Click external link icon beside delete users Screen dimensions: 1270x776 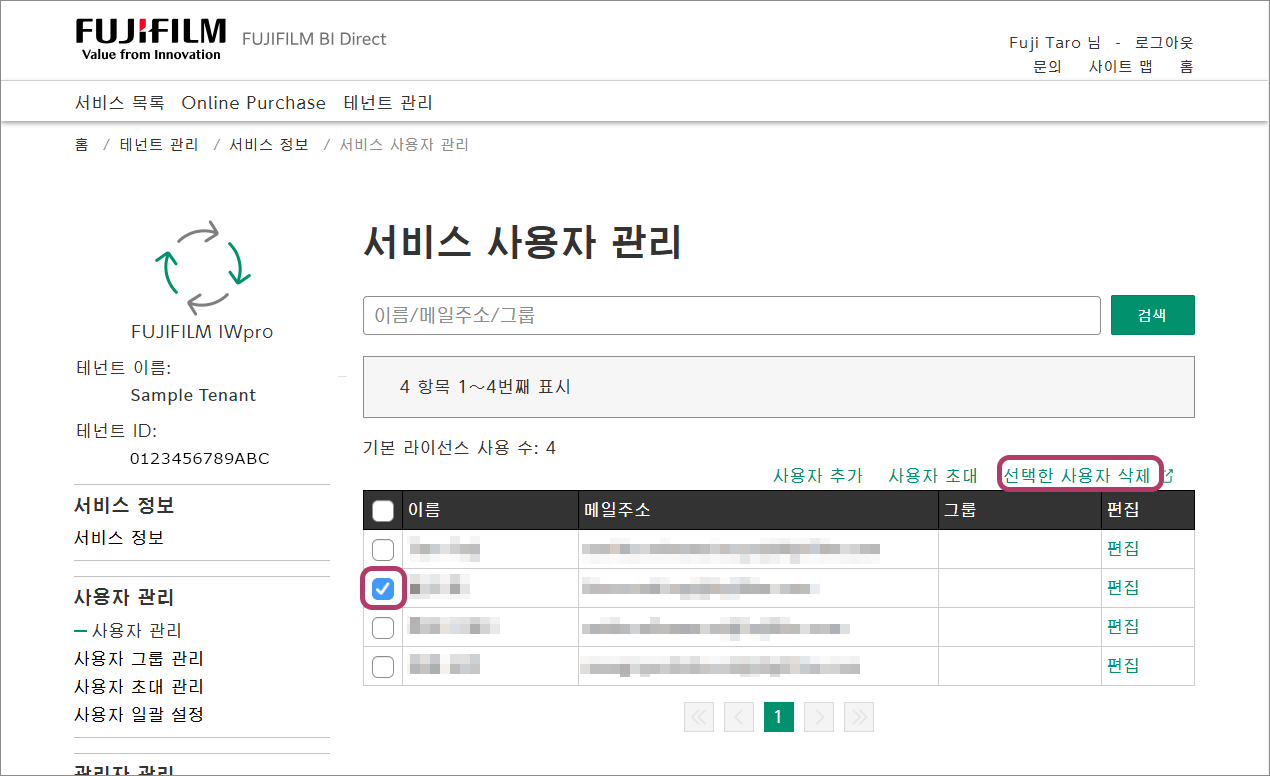click(x=1167, y=476)
